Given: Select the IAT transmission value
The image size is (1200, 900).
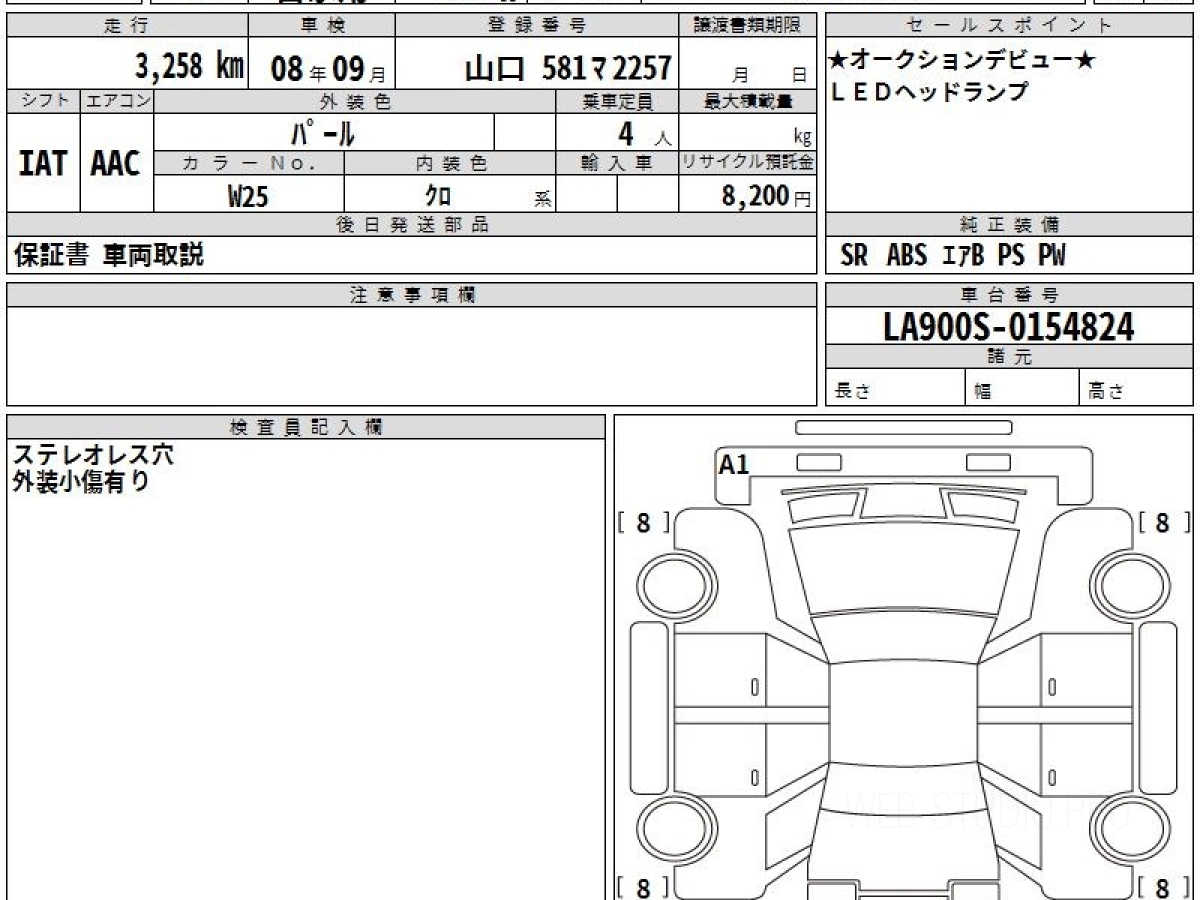Looking at the screenshot, I should [43, 163].
